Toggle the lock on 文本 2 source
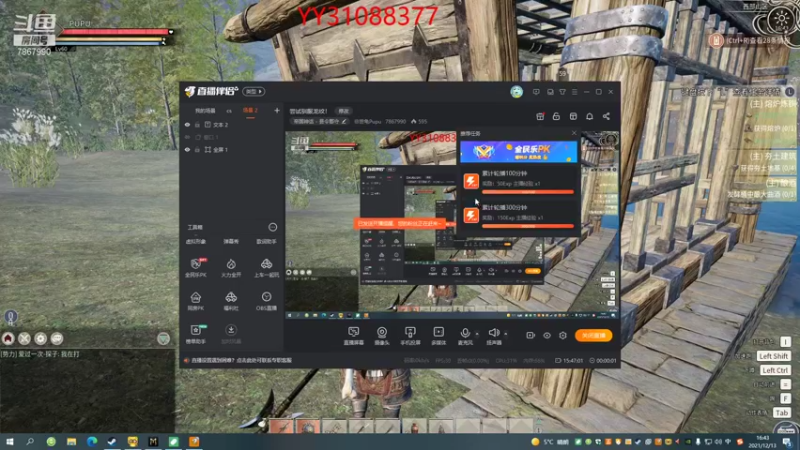This screenshot has height=450, width=800. [x=197, y=124]
